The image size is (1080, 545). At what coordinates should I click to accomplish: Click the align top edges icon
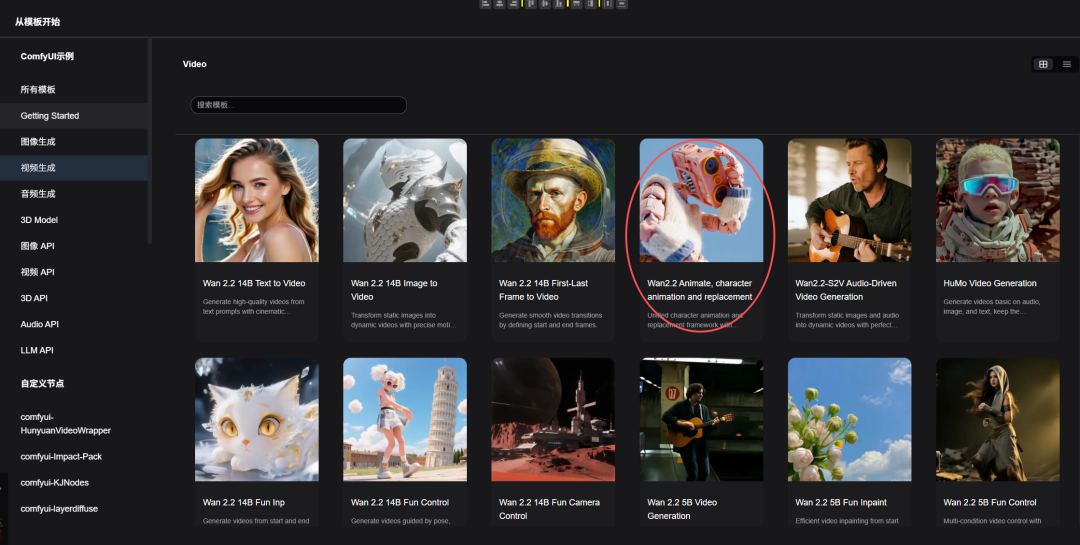[531, 3]
